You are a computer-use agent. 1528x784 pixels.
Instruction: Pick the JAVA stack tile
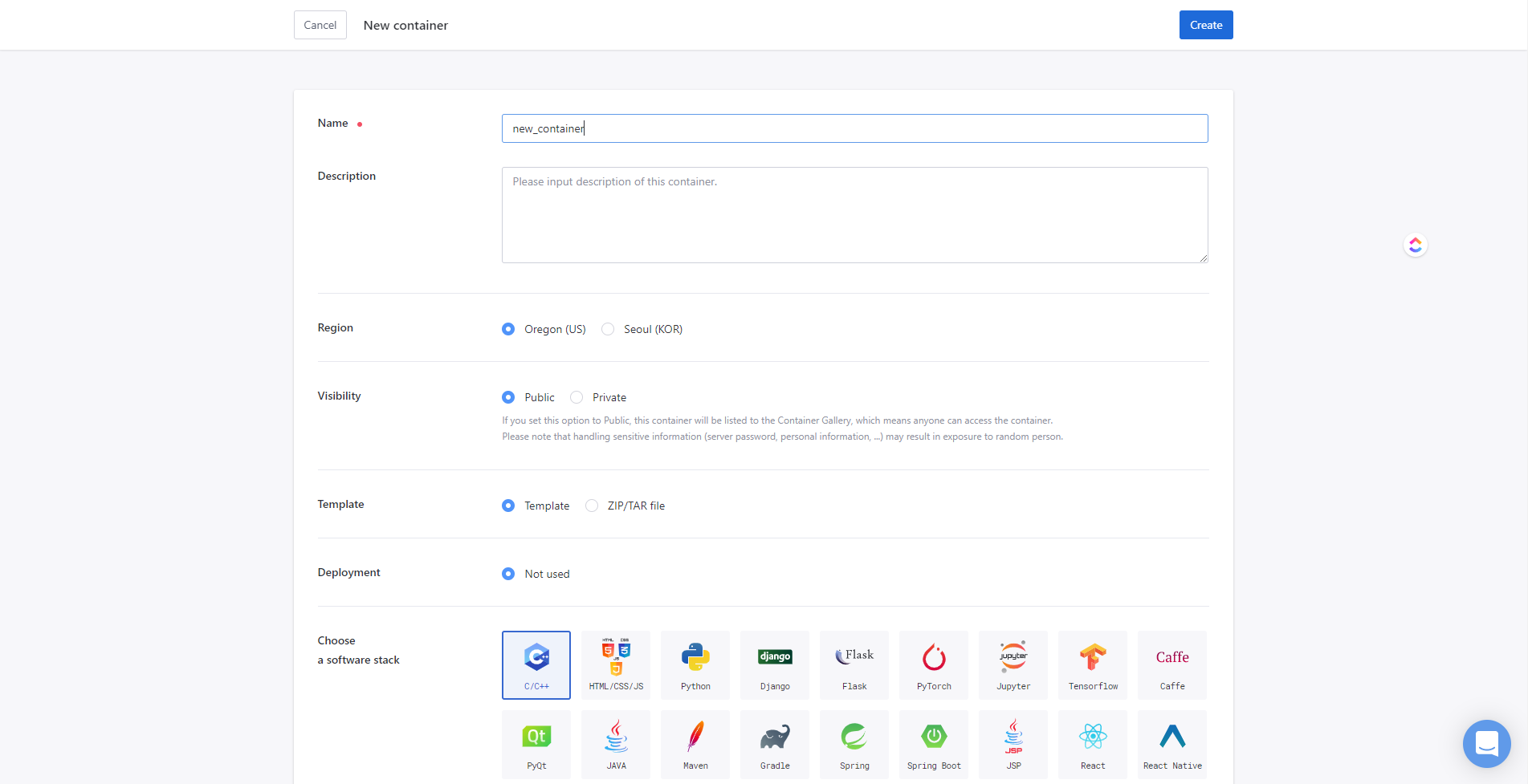[616, 745]
